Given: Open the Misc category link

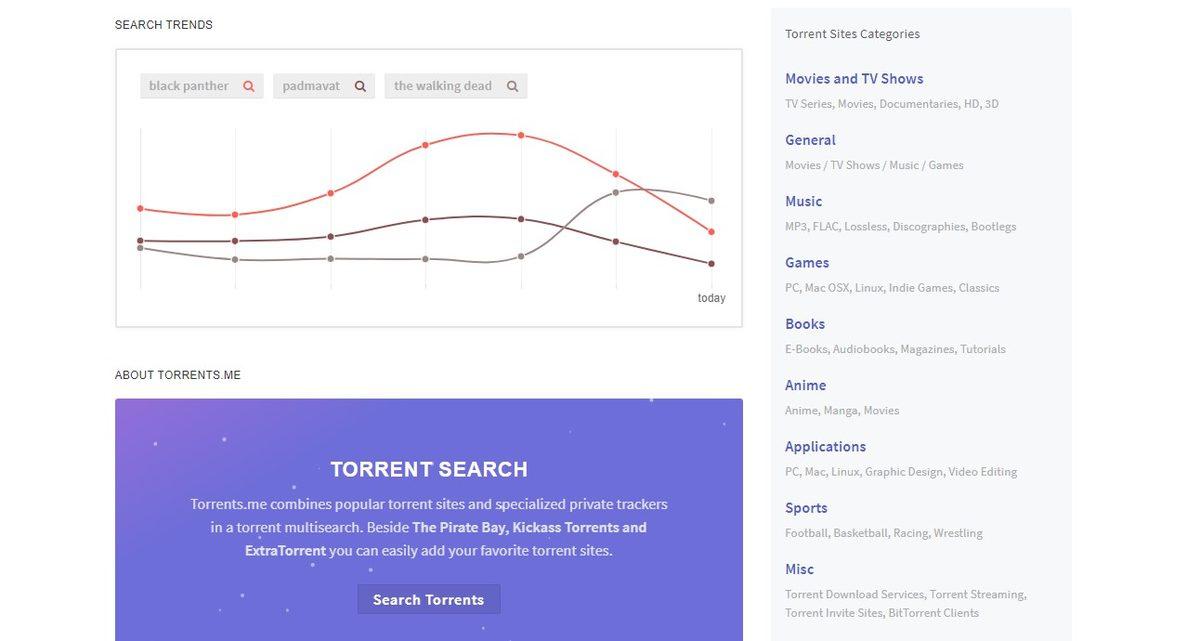Looking at the screenshot, I should [799, 569].
